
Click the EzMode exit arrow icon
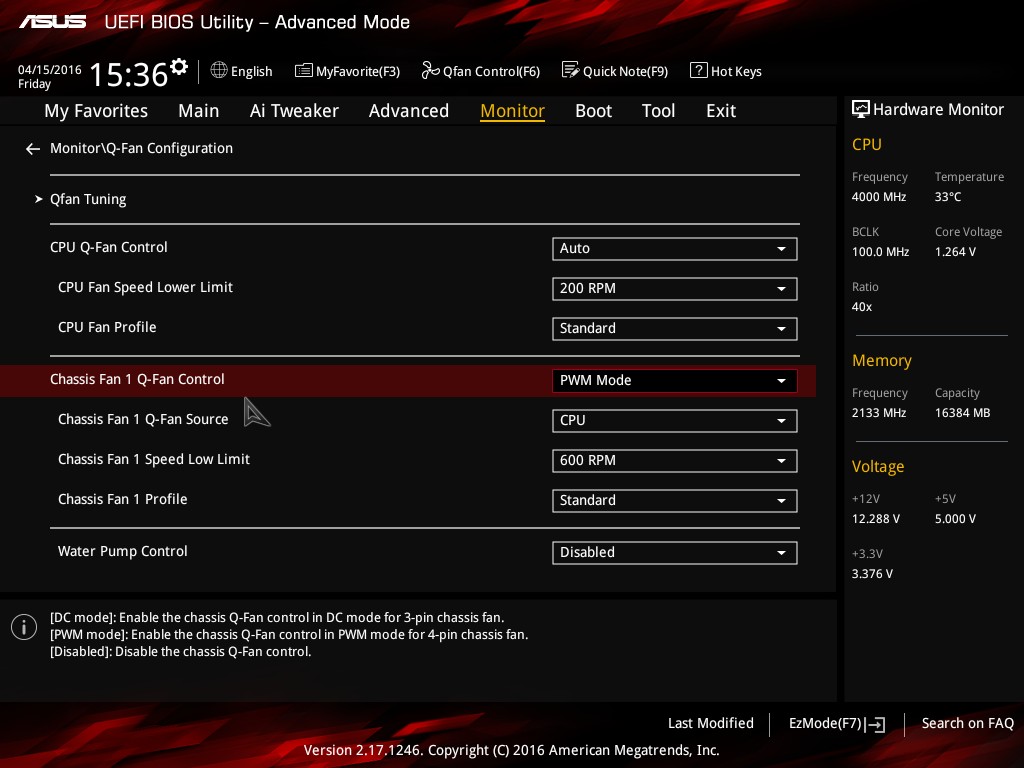(x=875, y=724)
